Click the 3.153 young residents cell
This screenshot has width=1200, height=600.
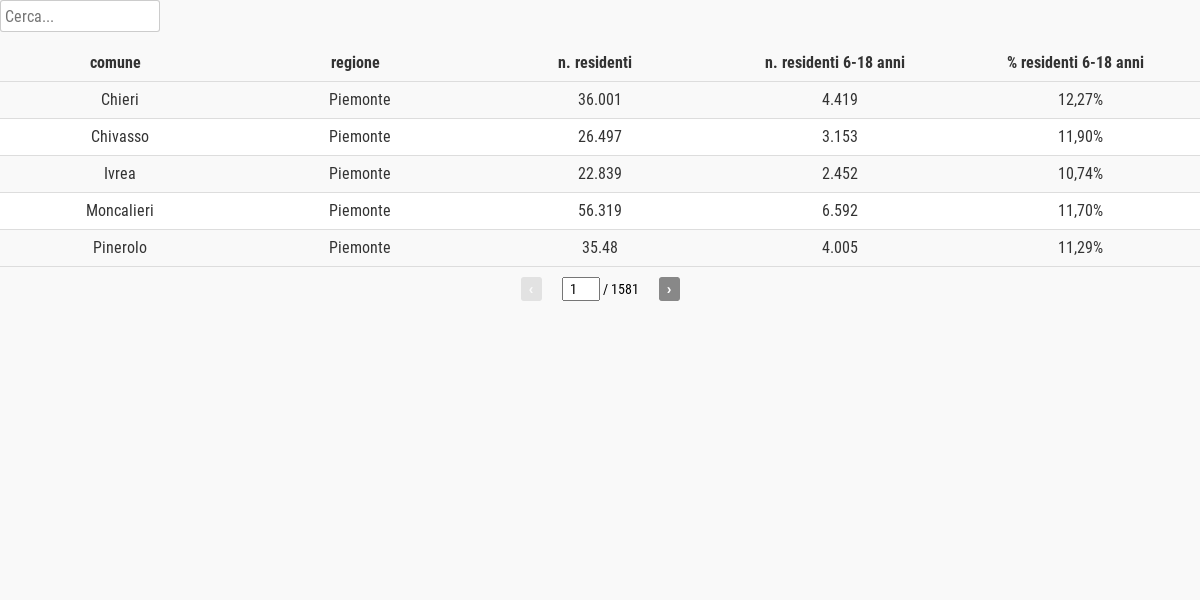pyautogui.click(x=840, y=137)
